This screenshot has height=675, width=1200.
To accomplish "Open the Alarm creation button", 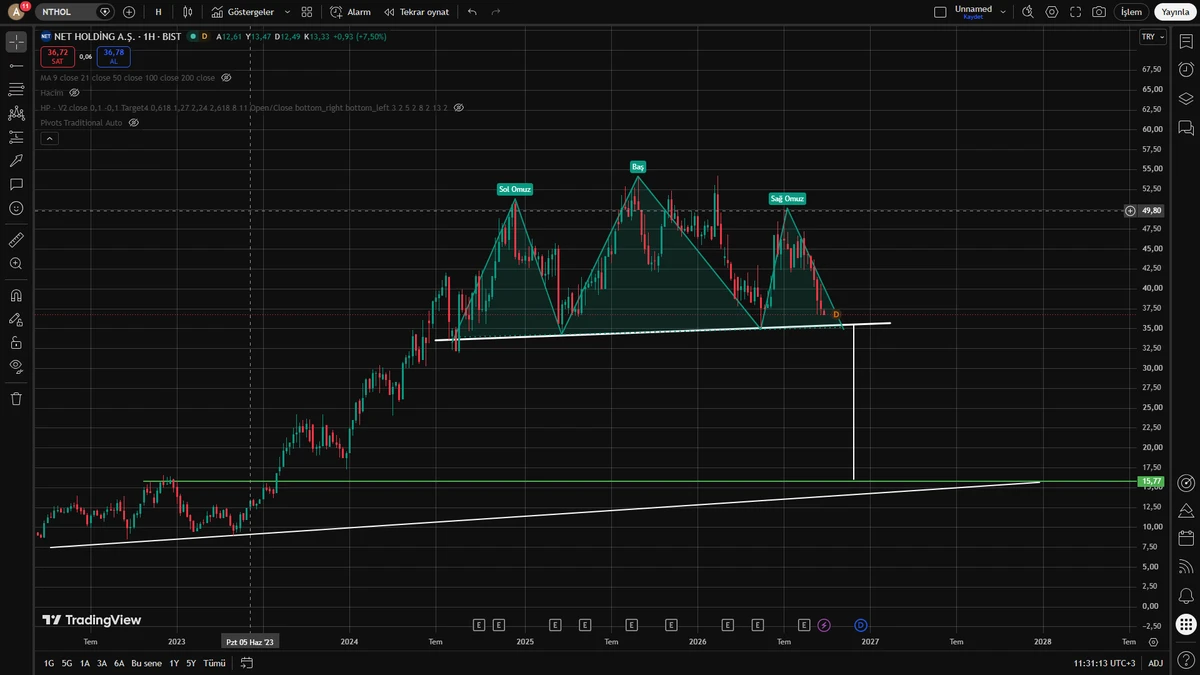I will (x=350, y=12).
